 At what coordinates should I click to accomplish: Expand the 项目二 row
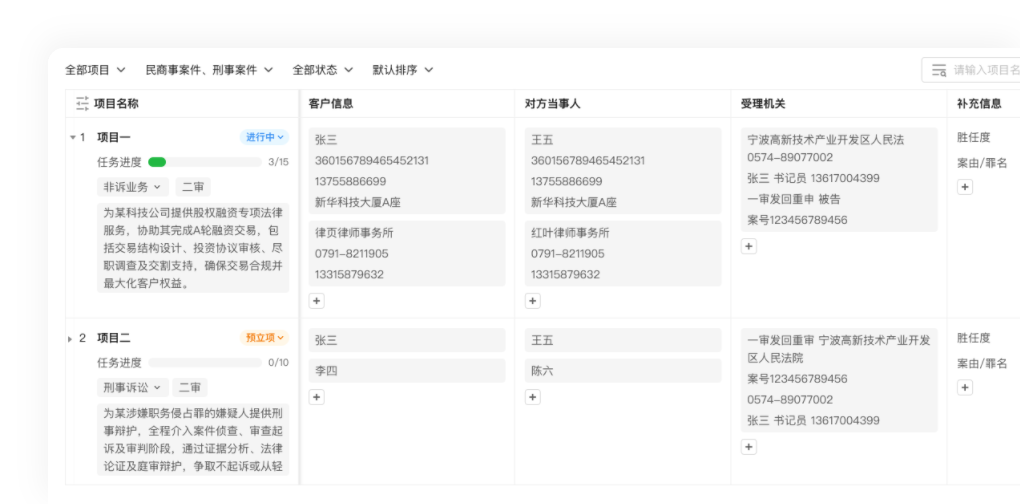[70, 339]
